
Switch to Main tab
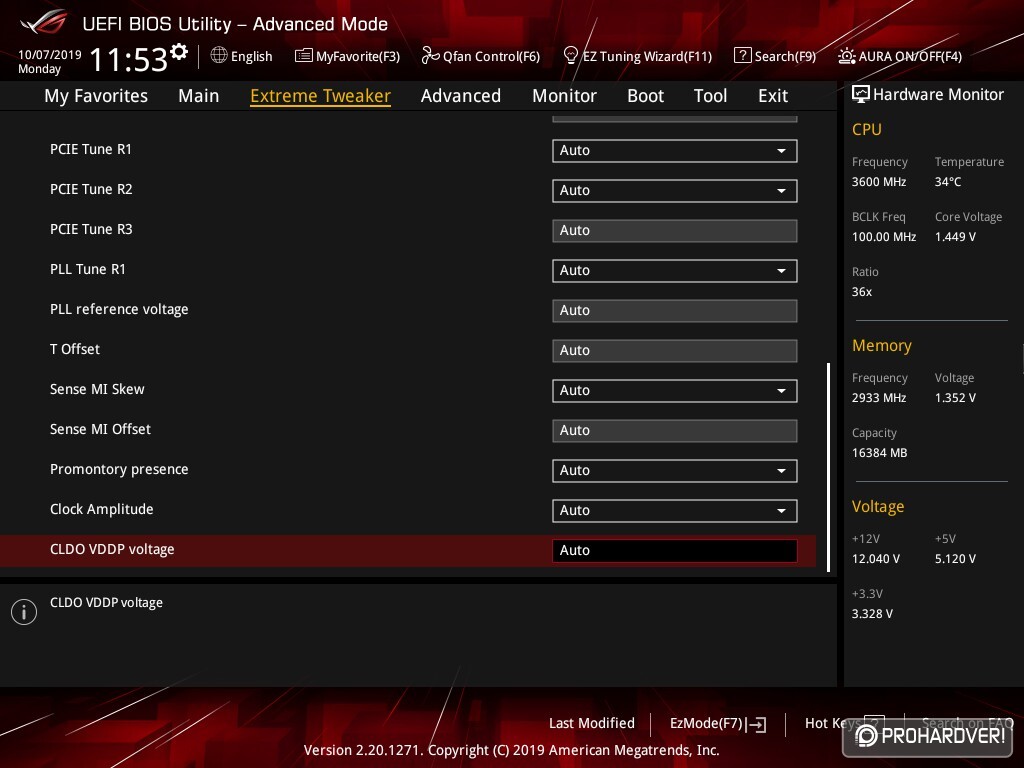click(x=199, y=96)
